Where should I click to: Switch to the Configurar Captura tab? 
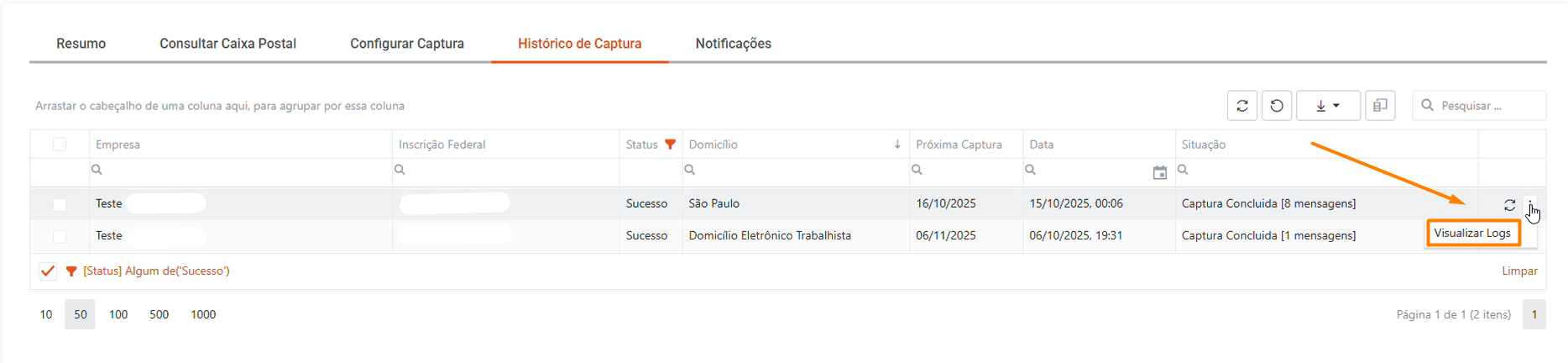tap(407, 44)
